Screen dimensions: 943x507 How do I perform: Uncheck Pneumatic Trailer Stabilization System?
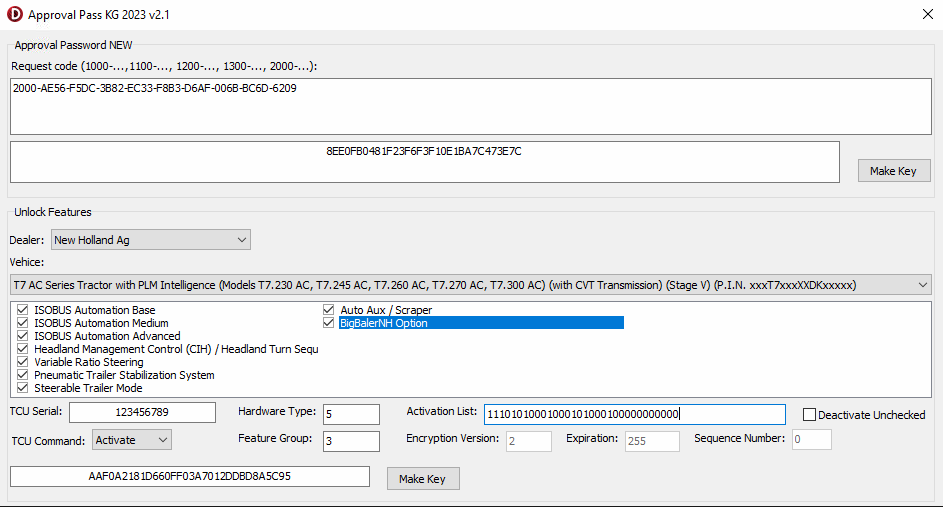(x=23, y=375)
